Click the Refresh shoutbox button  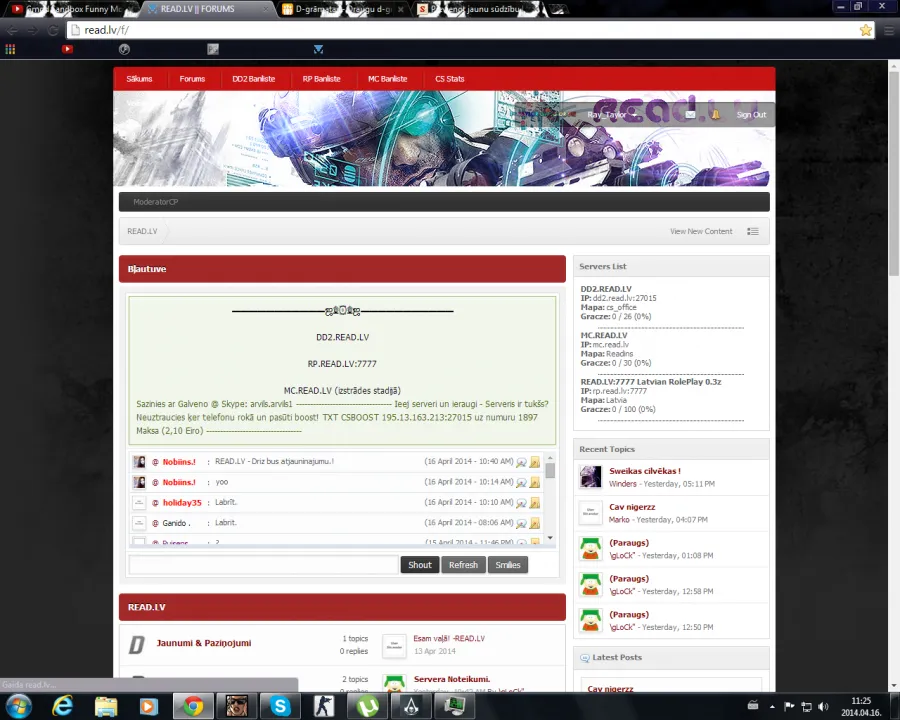463,565
